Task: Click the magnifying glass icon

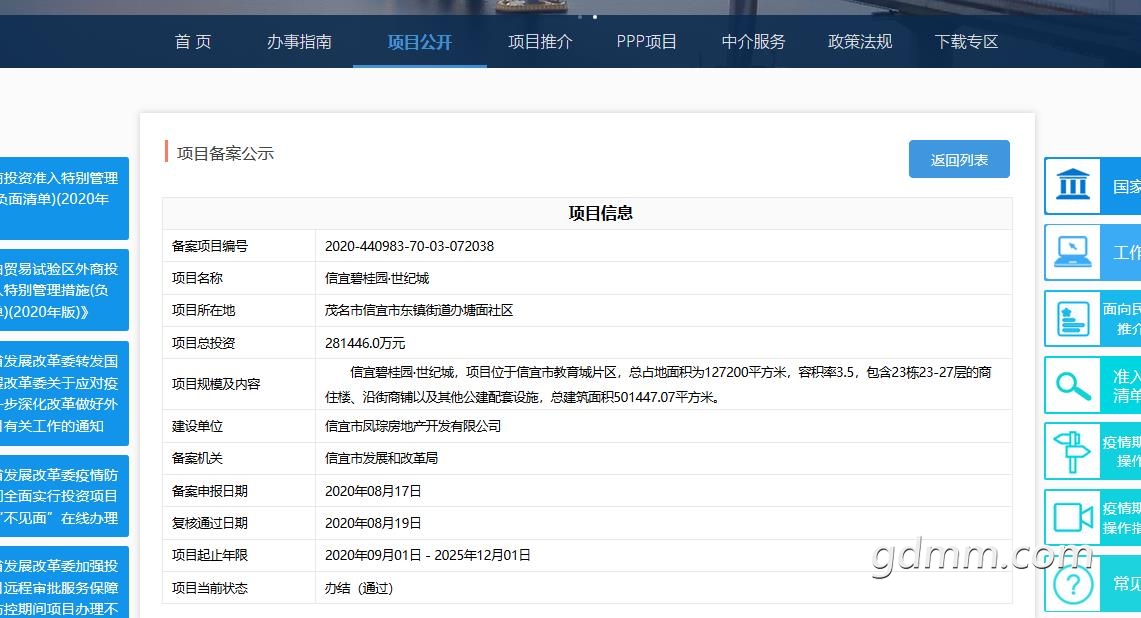Action: 1072,385
